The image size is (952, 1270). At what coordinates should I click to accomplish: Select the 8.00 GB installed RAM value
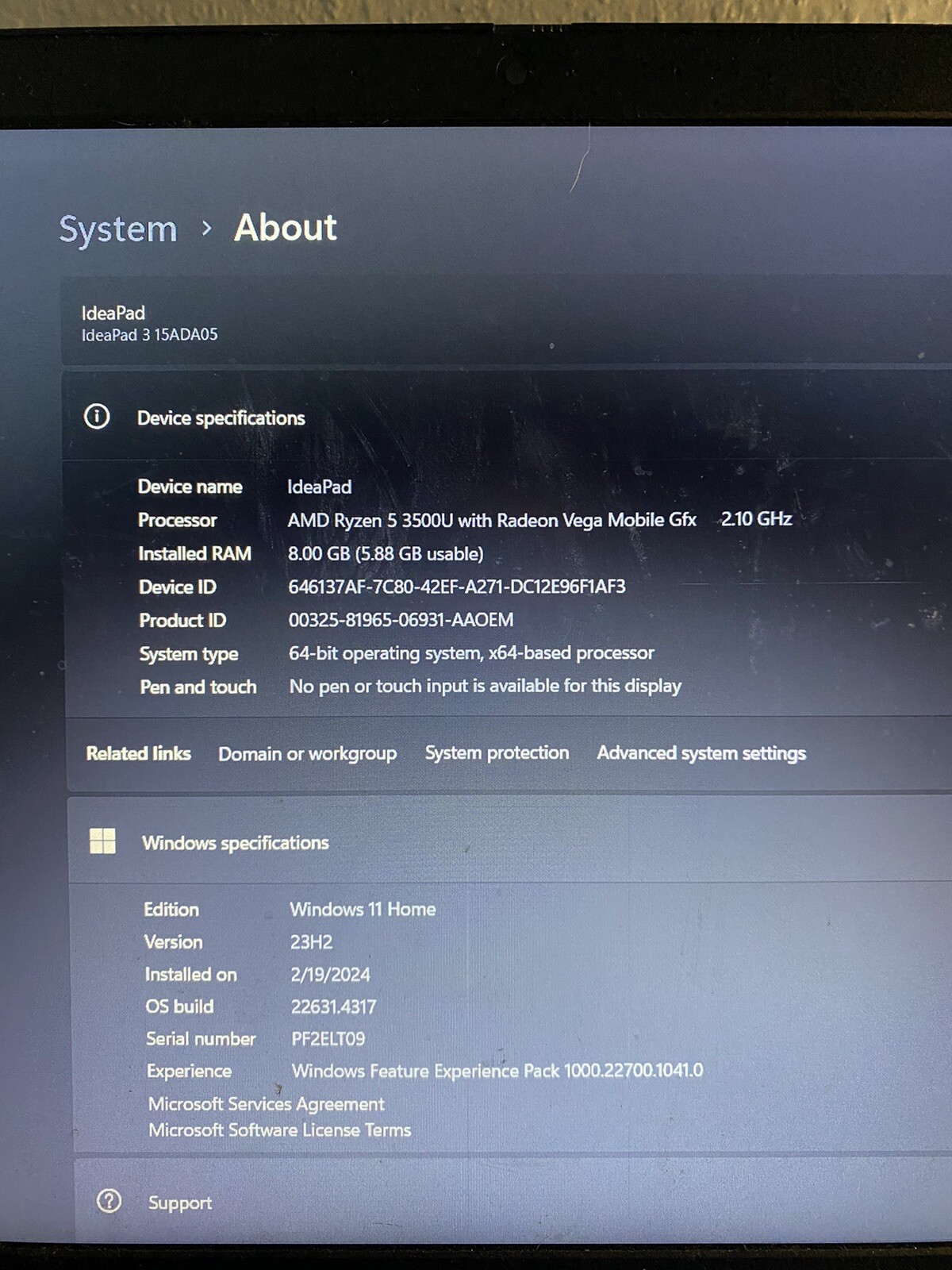386,553
